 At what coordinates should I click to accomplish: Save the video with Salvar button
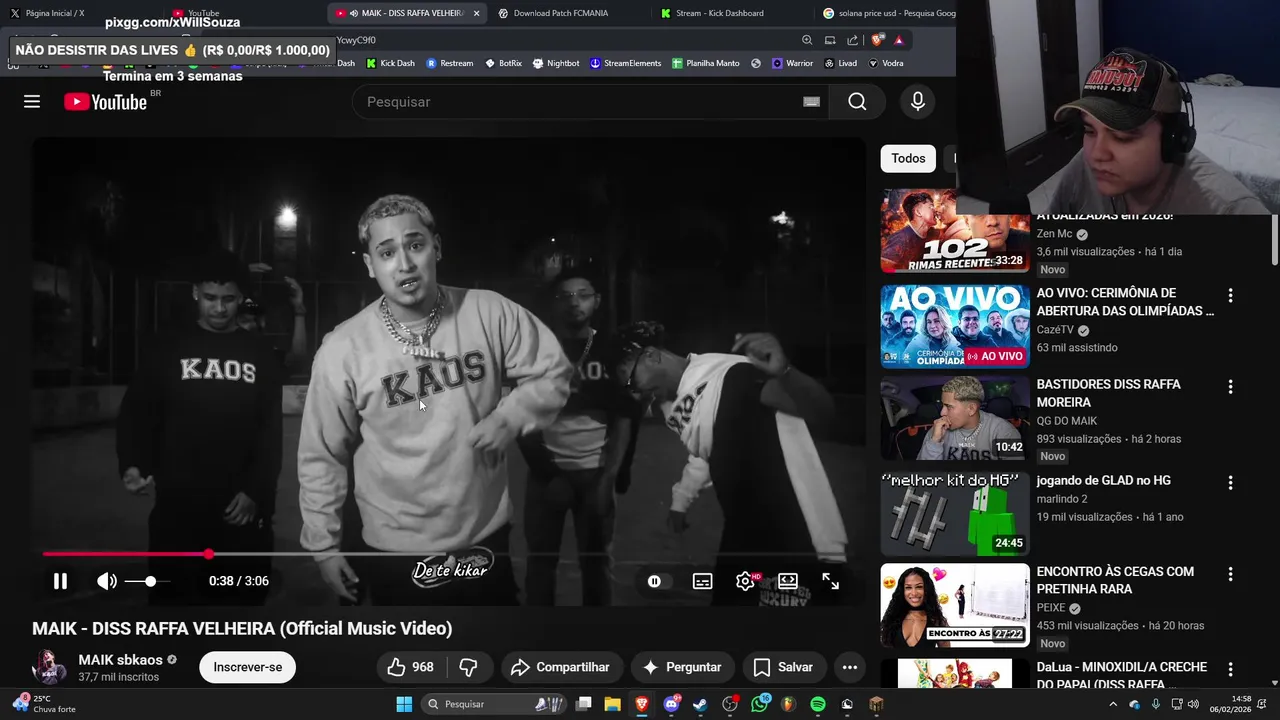pyautogui.click(x=783, y=667)
